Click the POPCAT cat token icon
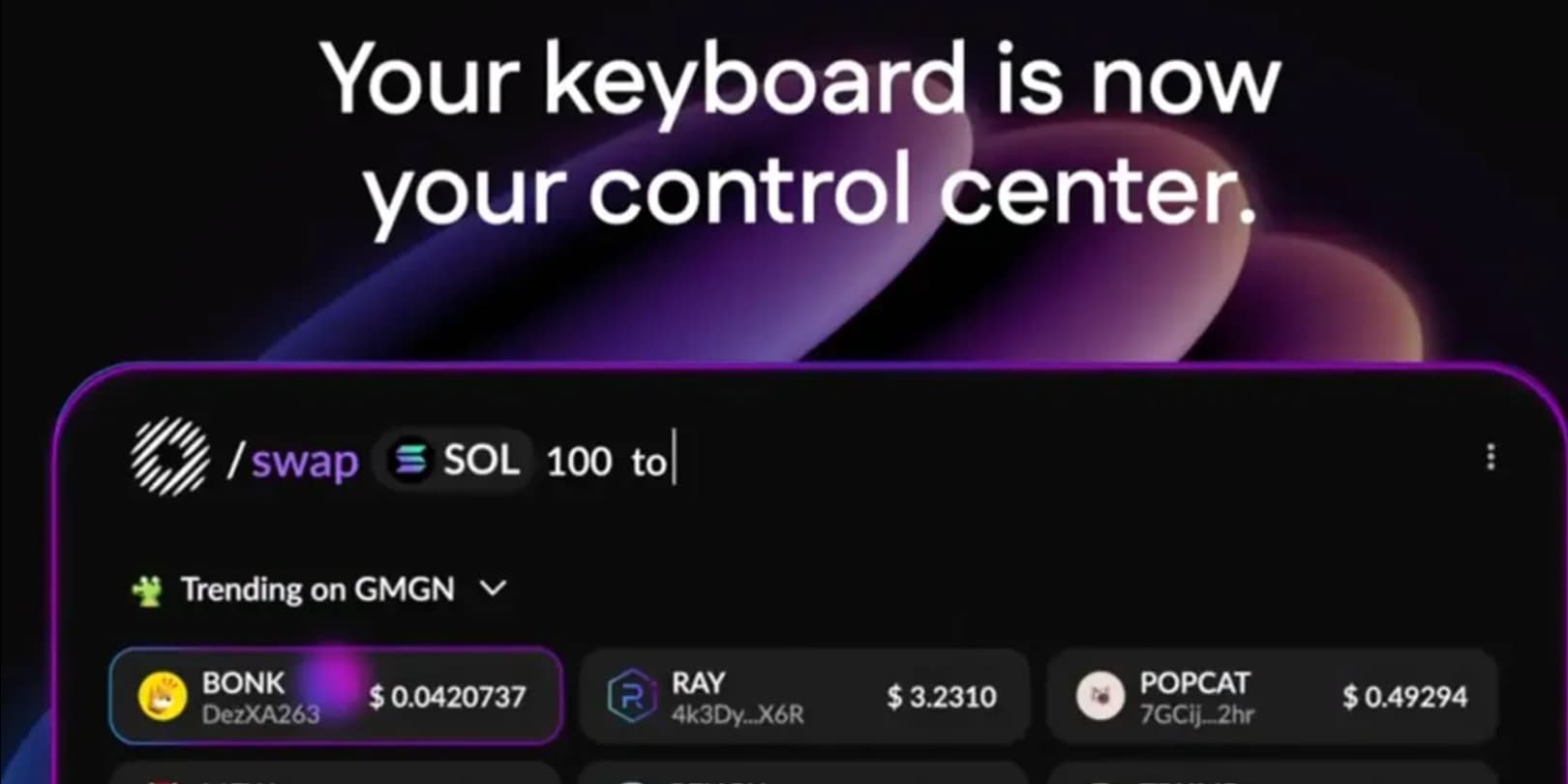This screenshot has height=784, width=1568. (x=1101, y=696)
